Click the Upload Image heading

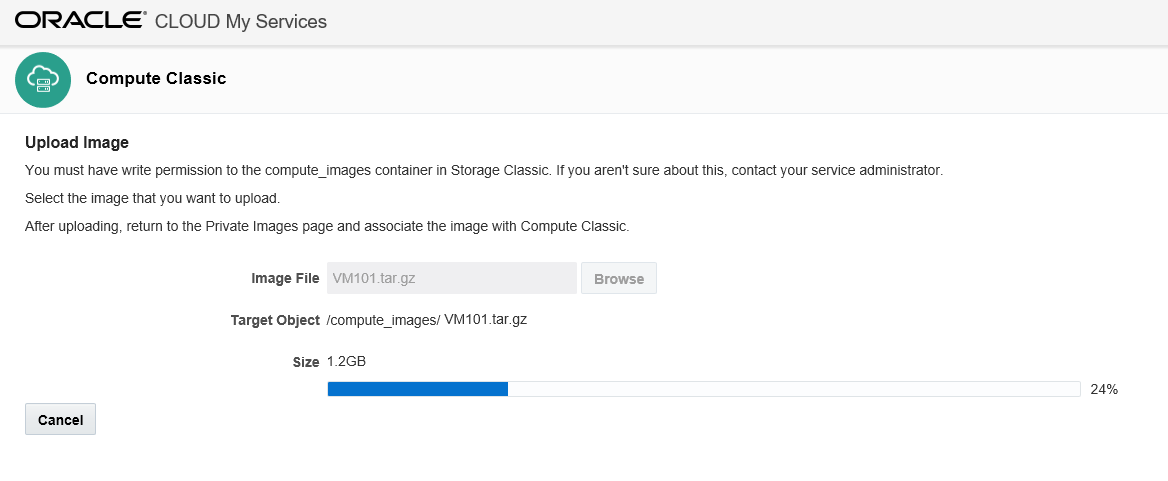(77, 141)
